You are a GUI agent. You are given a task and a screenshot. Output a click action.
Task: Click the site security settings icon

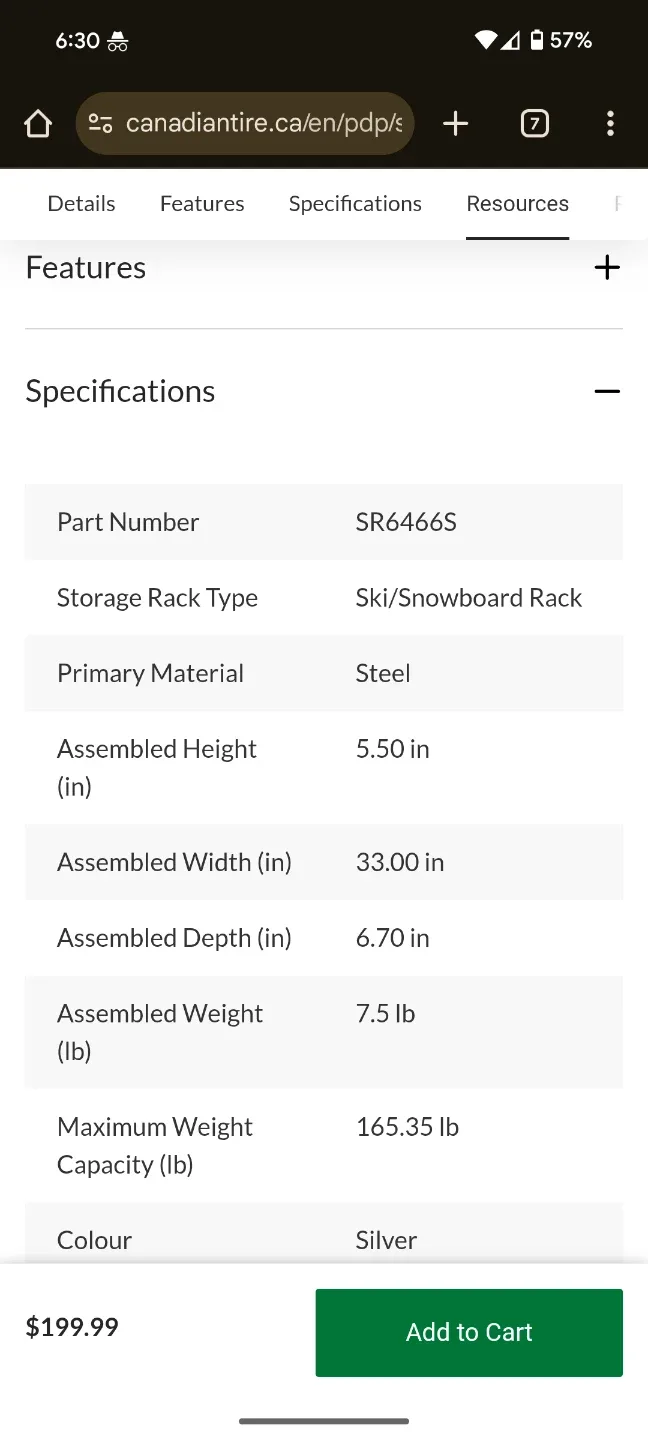point(99,123)
